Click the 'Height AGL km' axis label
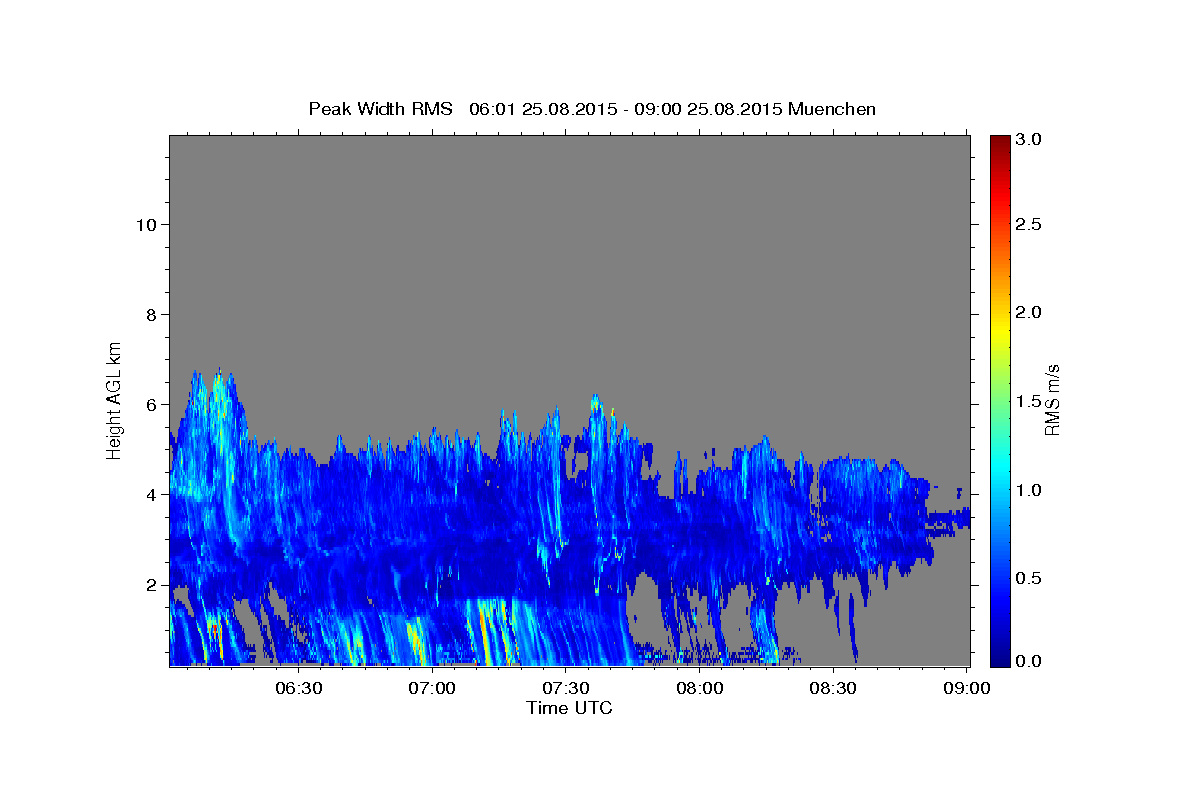Viewport: 1200px width, 800px height. [115, 399]
